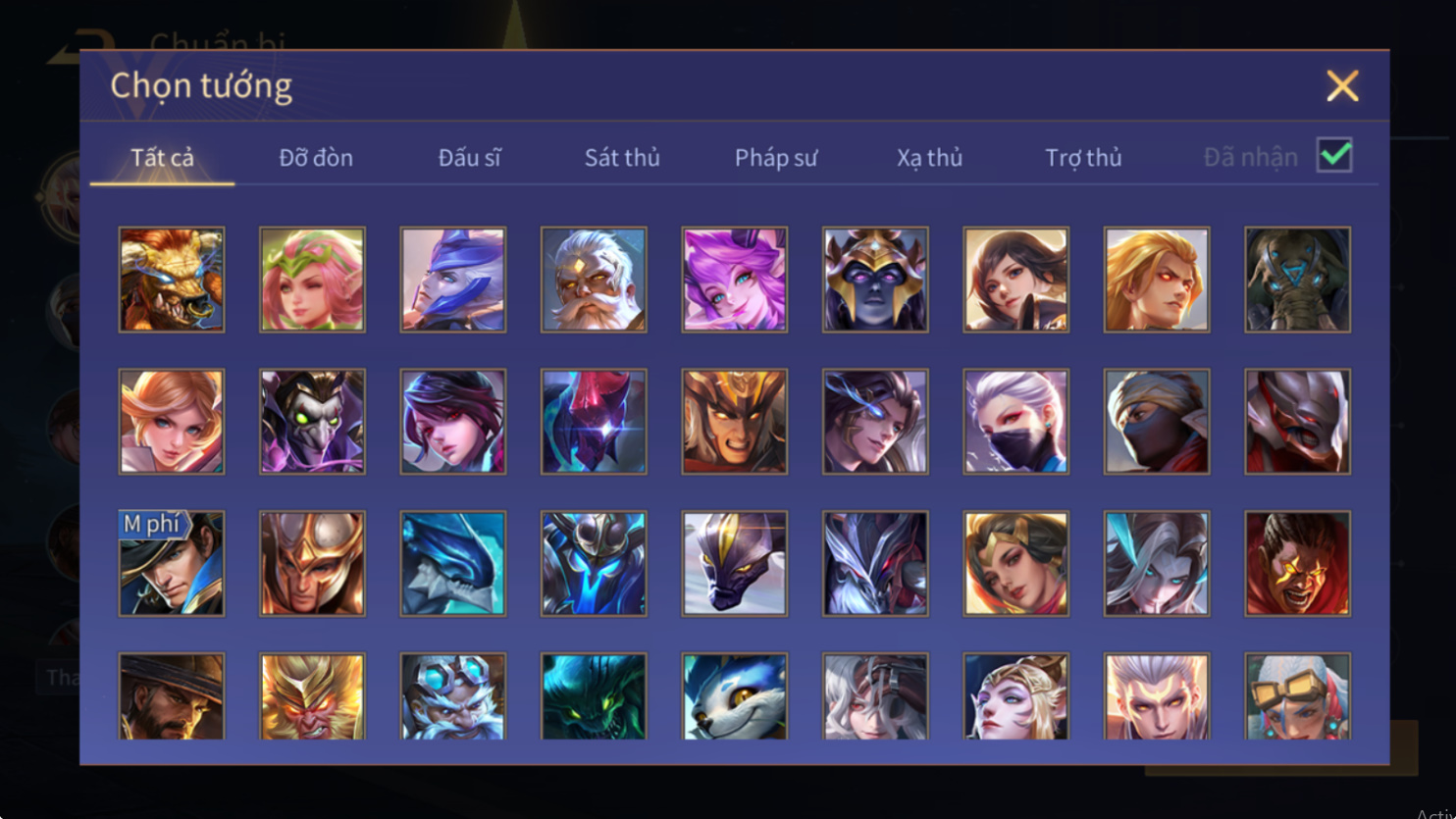Open the 'Trợ thủ' tab
The image size is (1456, 819).
pyautogui.click(x=1083, y=157)
